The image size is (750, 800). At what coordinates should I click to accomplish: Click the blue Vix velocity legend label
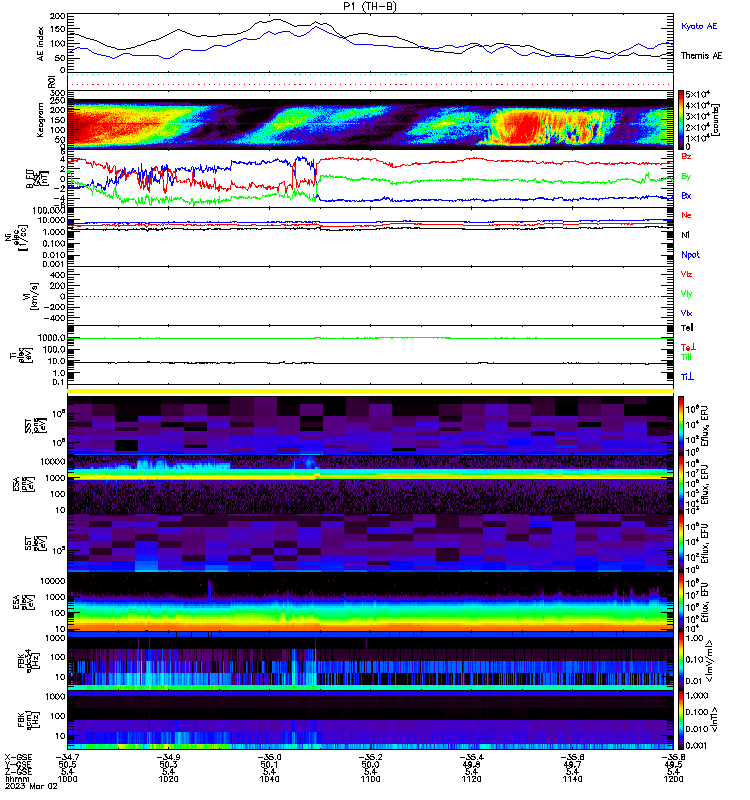tap(686, 313)
